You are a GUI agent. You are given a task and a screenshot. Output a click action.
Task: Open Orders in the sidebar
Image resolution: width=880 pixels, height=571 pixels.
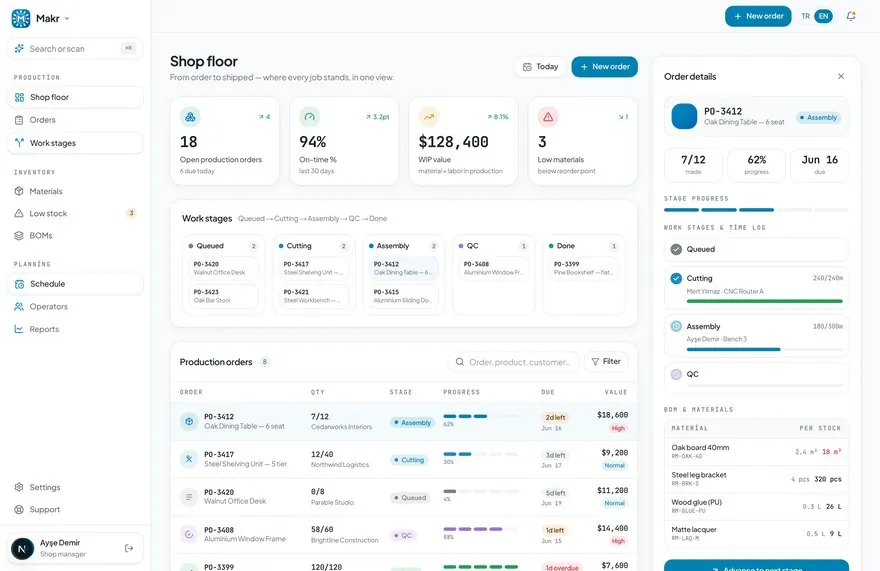75,120
